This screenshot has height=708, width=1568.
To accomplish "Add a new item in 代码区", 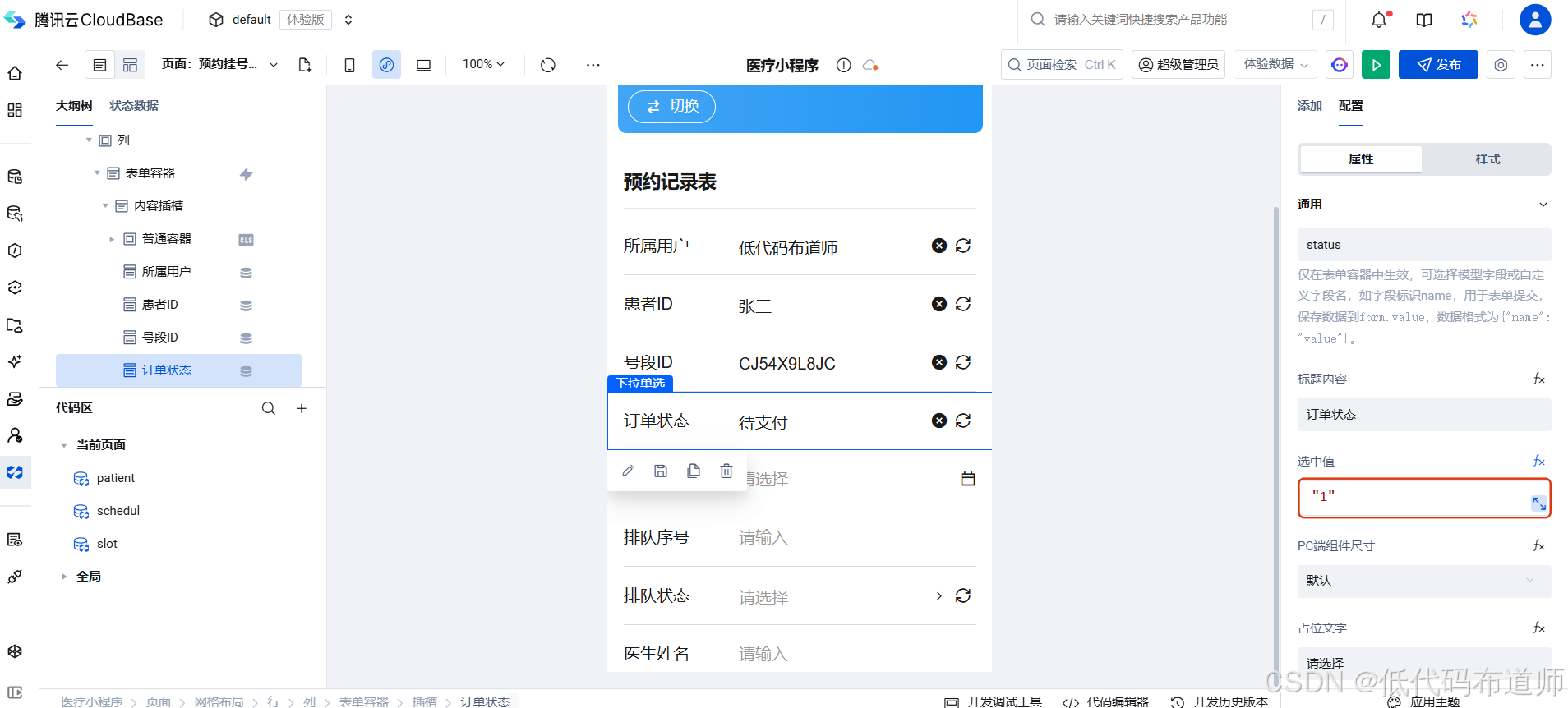I will [x=302, y=408].
